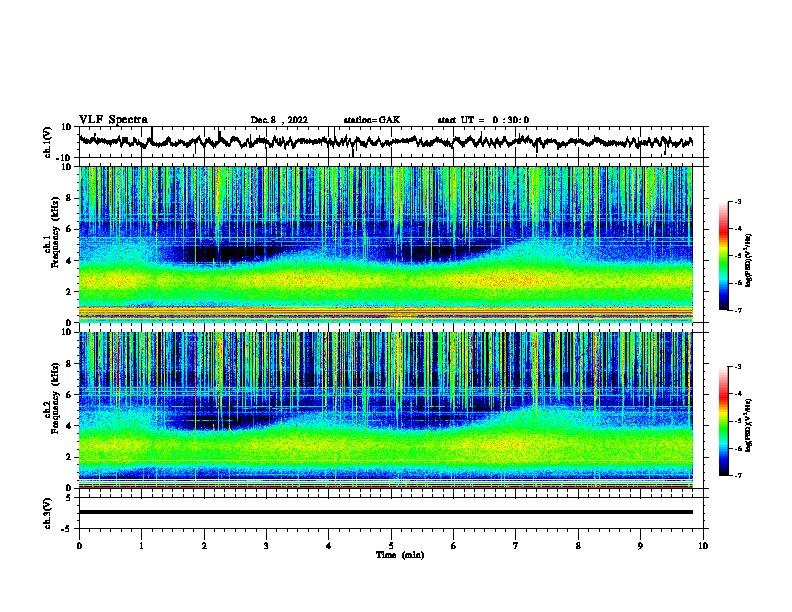Viewport: 792px width, 612px height.
Task: Click inside the ch.1 spectrogram panel
Action: click(x=385, y=244)
